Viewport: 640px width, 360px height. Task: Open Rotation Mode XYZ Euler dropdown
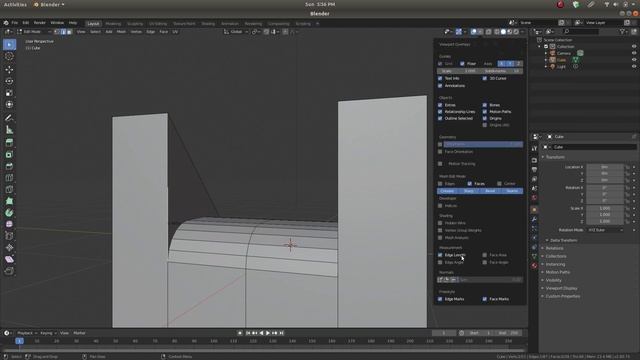click(x=606, y=230)
